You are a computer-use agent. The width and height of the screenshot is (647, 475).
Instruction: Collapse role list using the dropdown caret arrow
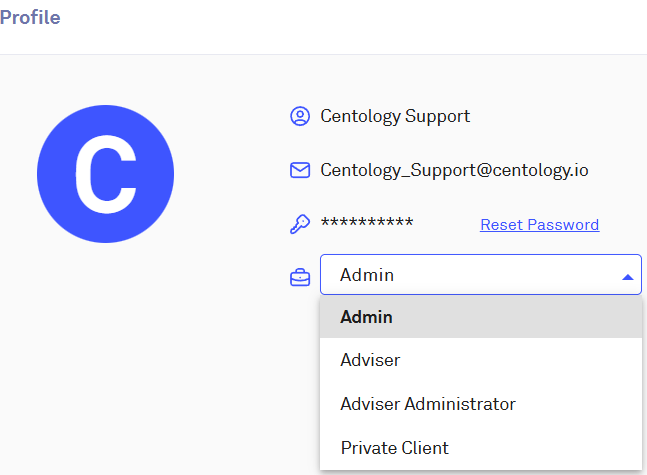tap(627, 277)
